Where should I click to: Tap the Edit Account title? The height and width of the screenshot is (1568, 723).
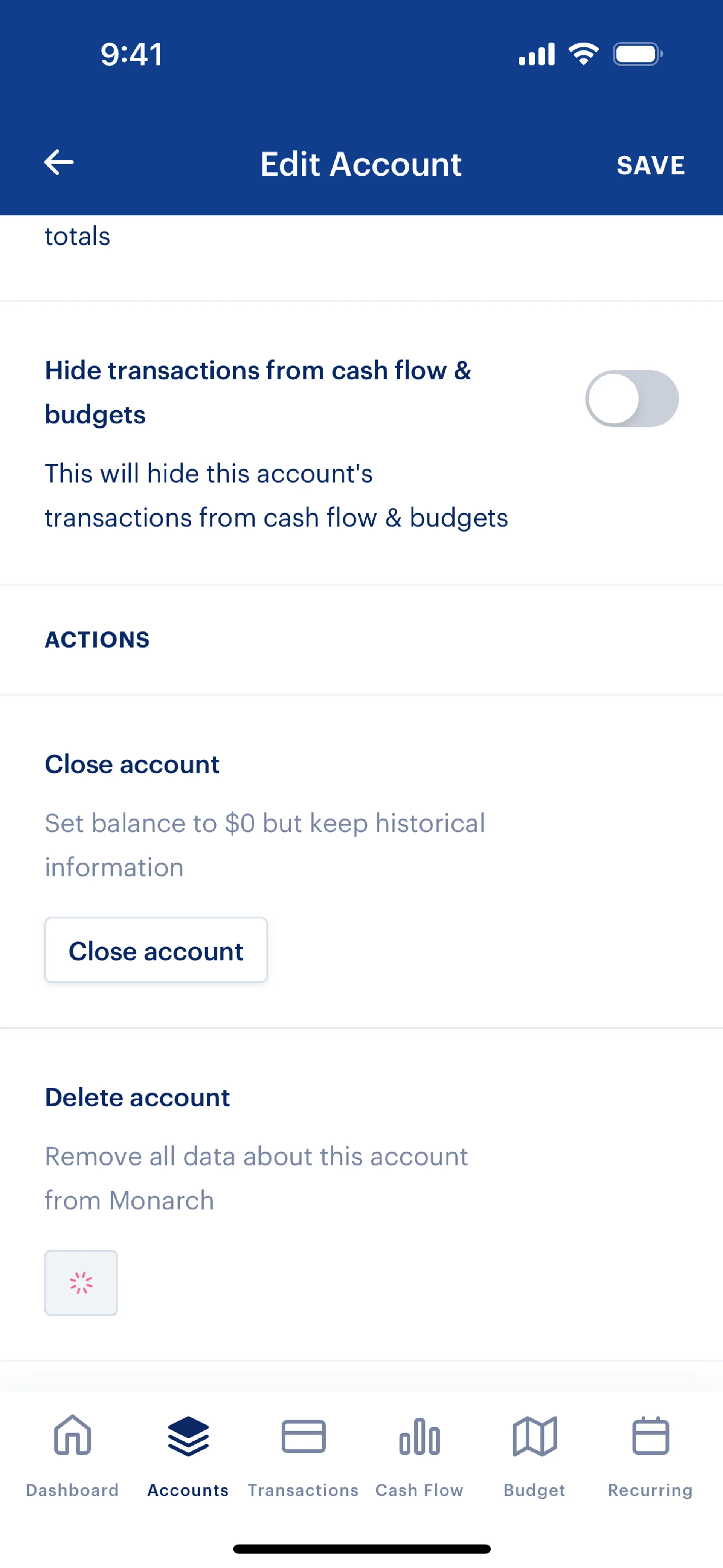(x=361, y=164)
